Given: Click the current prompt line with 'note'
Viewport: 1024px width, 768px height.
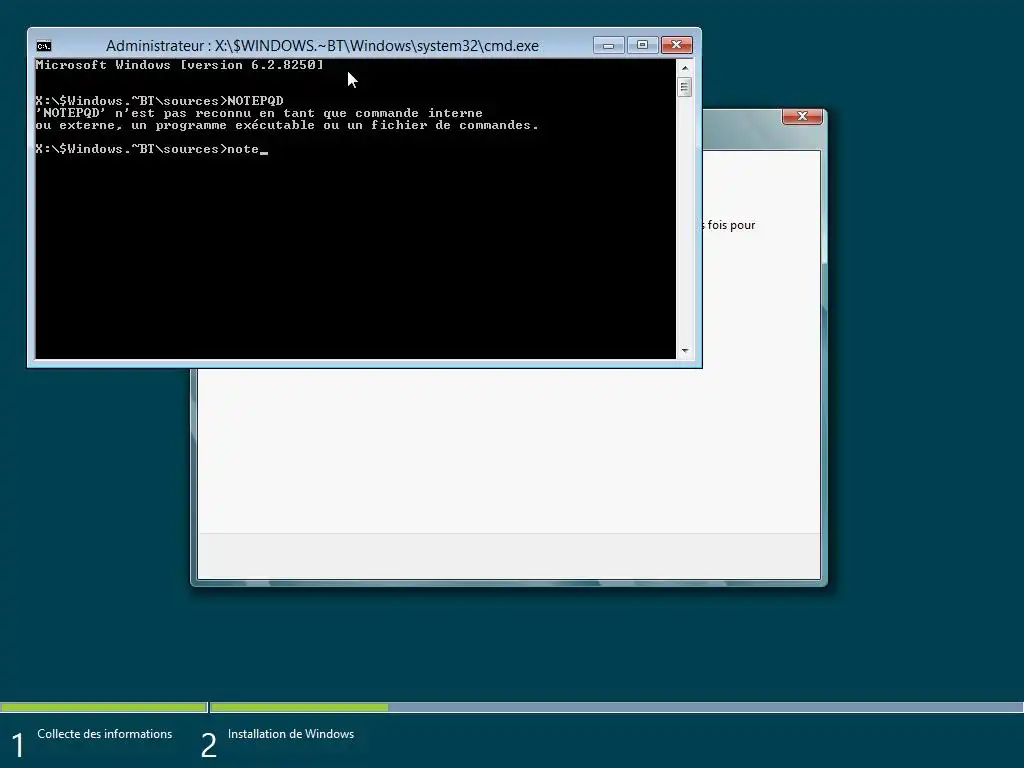Looking at the screenshot, I should (152, 149).
